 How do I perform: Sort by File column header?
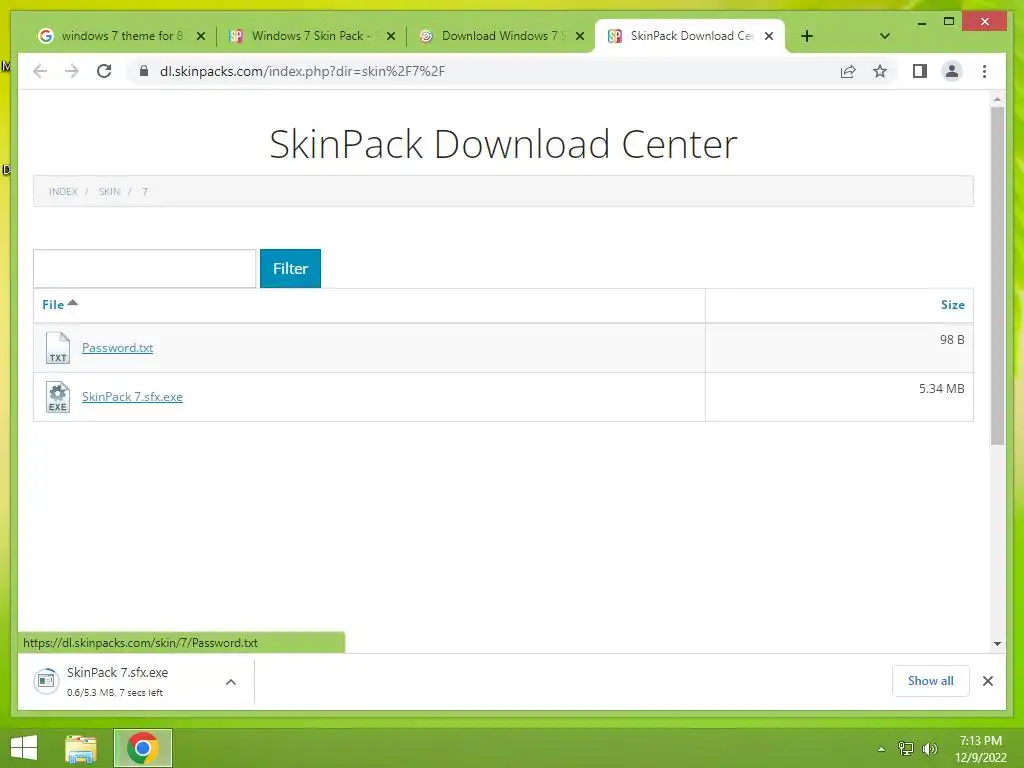59,304
